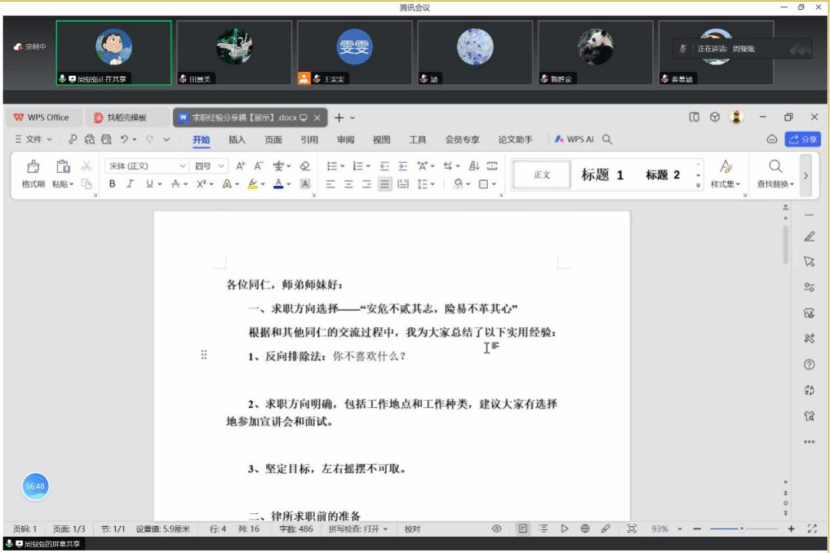Apply the 标题 1 heading style

coord(602,175)
